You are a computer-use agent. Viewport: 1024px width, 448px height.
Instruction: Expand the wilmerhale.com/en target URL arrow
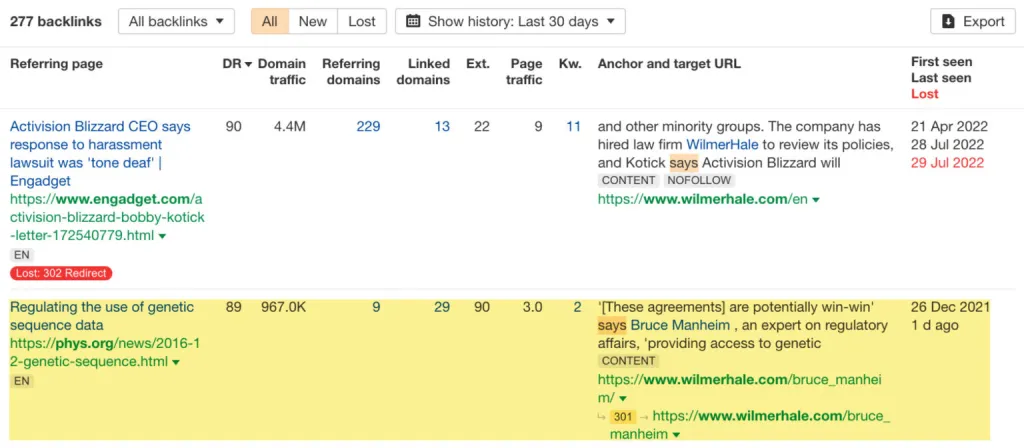(816, 200)
